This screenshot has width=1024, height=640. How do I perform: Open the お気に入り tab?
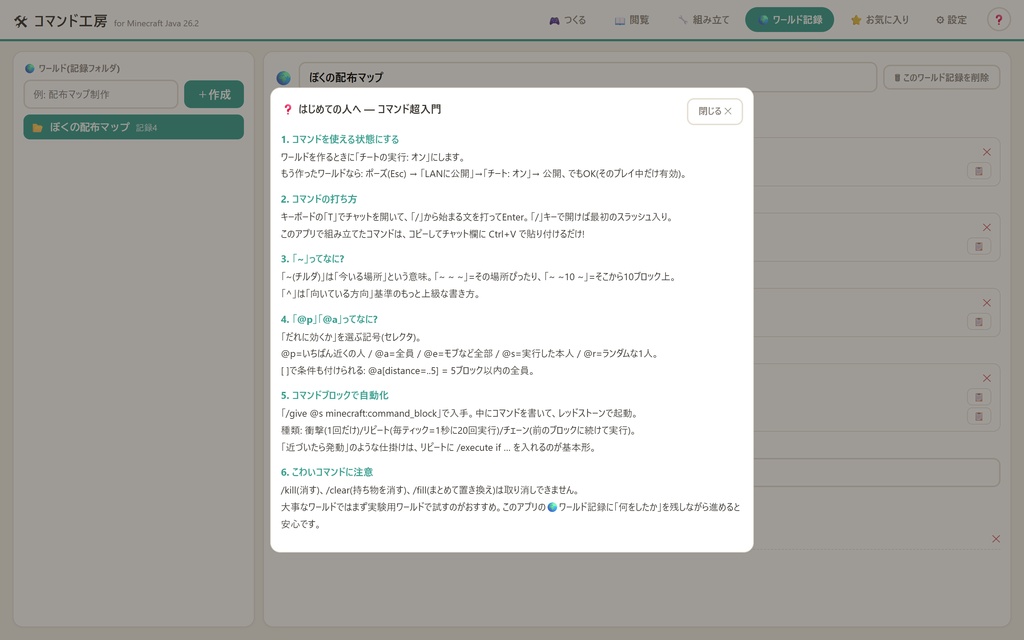pos(879,20)
